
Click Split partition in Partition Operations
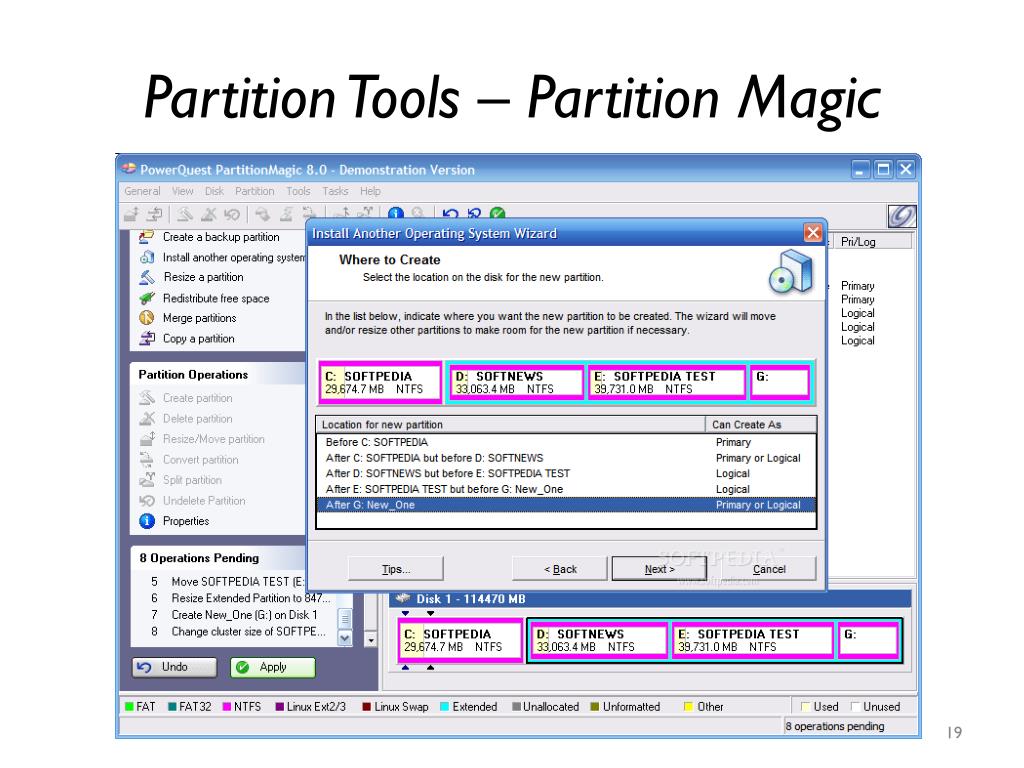[x=181, y=480]
